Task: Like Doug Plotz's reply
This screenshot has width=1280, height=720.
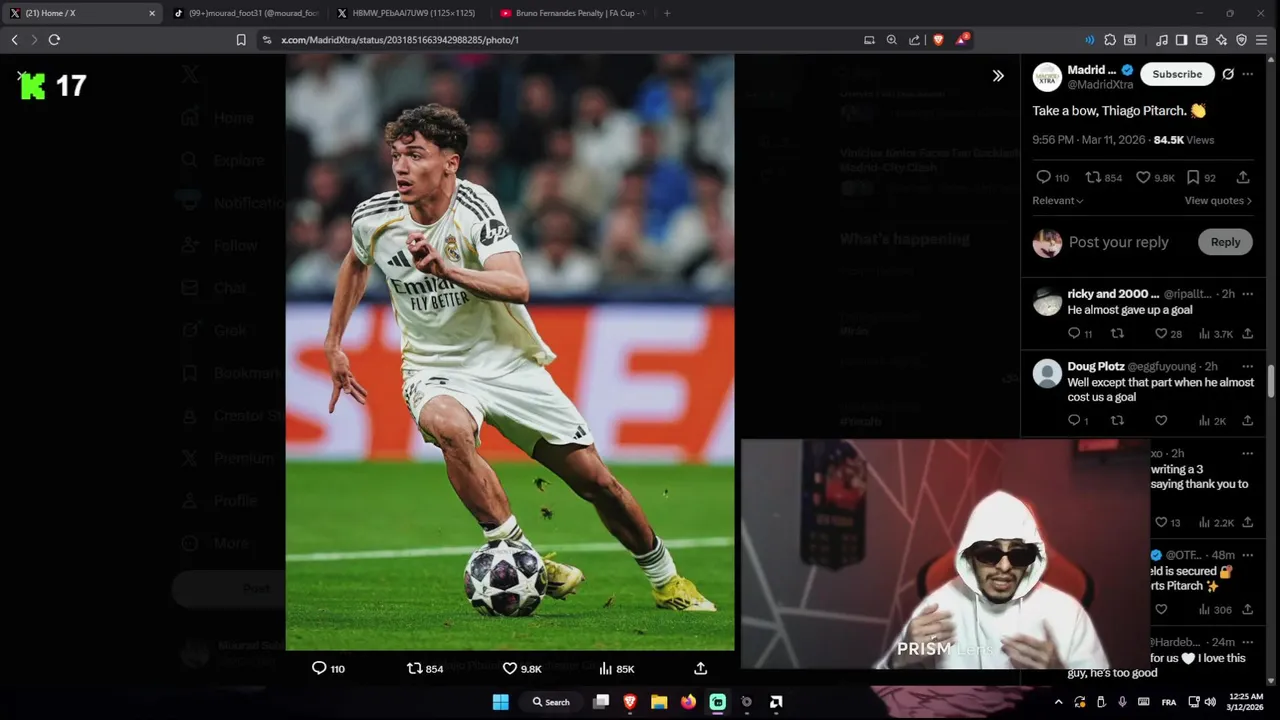Action: pos(1161,421)
